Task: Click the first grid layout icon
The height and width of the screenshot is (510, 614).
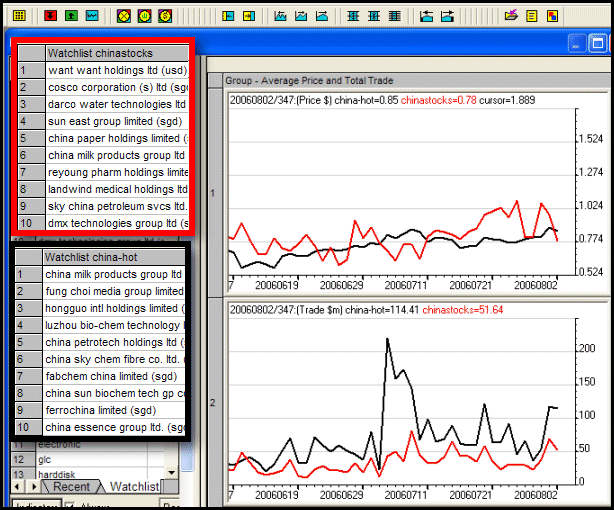Action: 353,16
